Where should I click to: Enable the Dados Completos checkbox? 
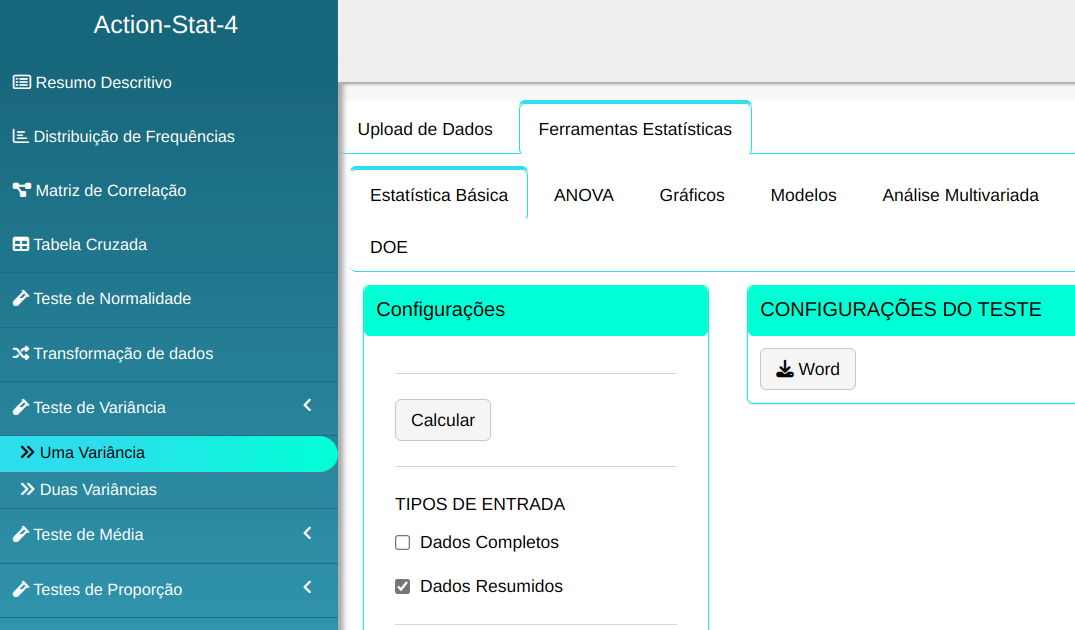tap(403, 543)
